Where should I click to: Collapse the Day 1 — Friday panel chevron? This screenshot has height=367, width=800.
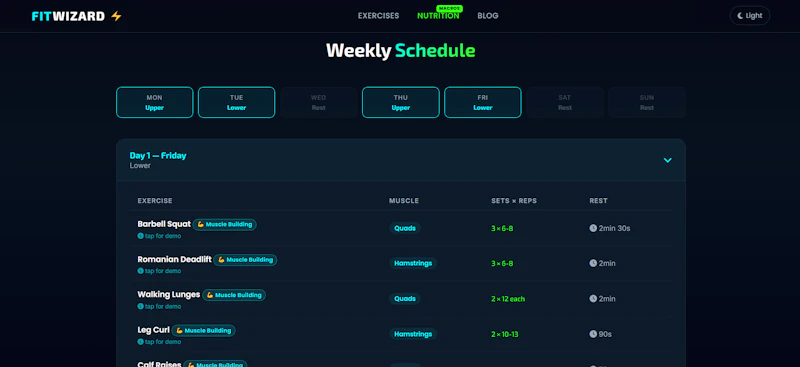[667, 160]
